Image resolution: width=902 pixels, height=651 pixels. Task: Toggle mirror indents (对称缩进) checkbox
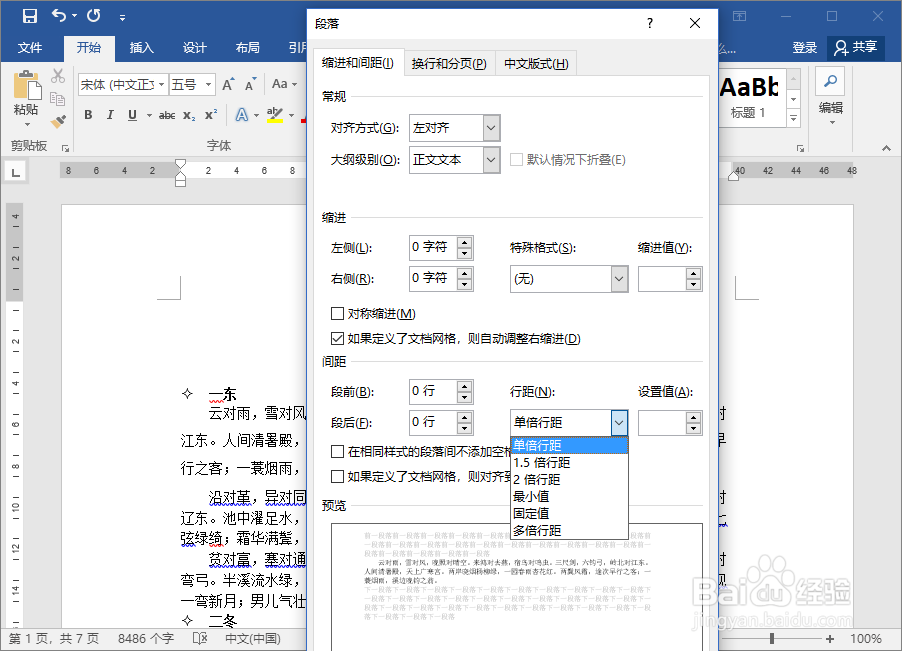pos(337,313)
